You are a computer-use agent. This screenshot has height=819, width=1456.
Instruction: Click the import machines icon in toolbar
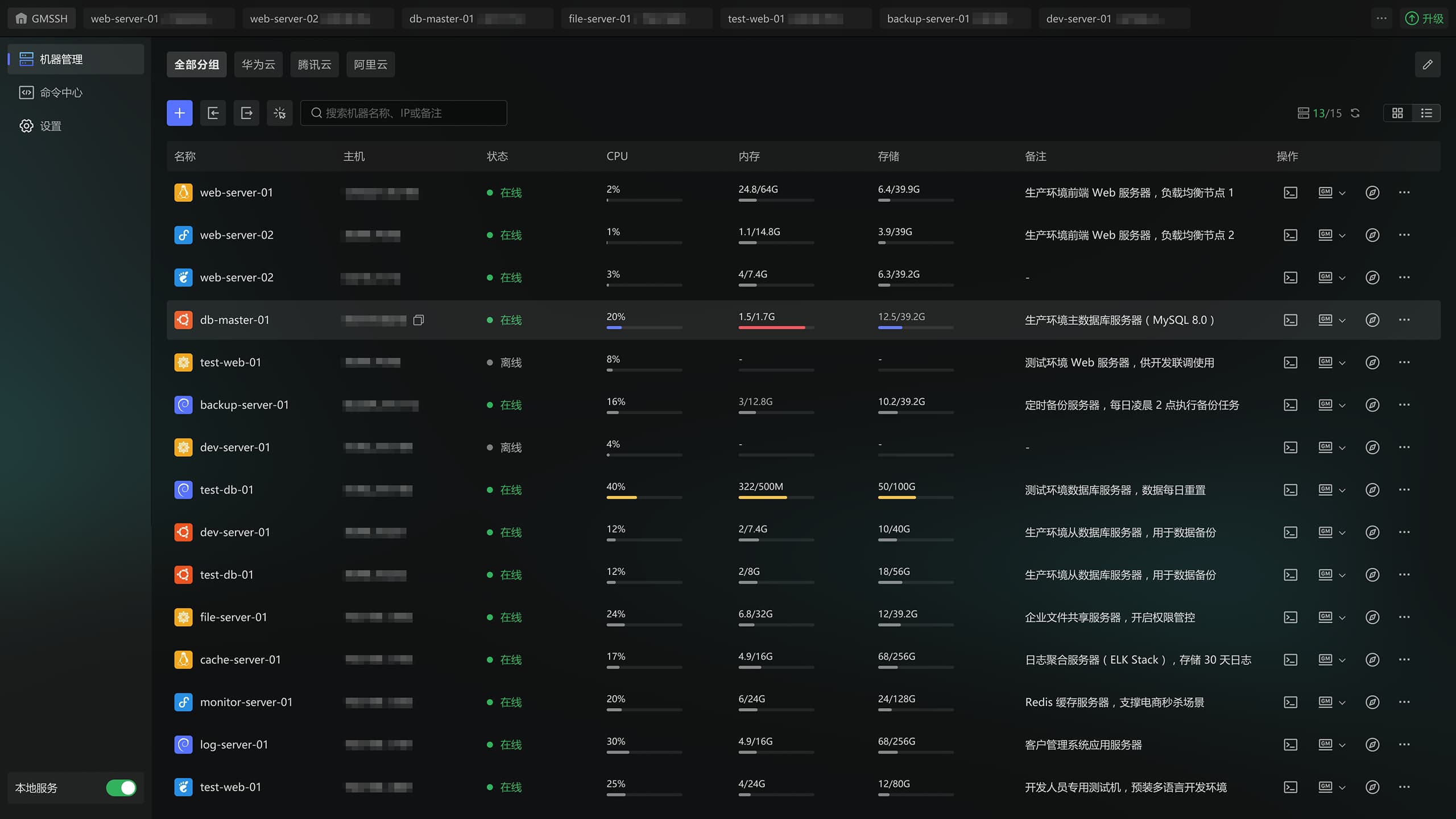pyautogui.click(x=213, y=113)
